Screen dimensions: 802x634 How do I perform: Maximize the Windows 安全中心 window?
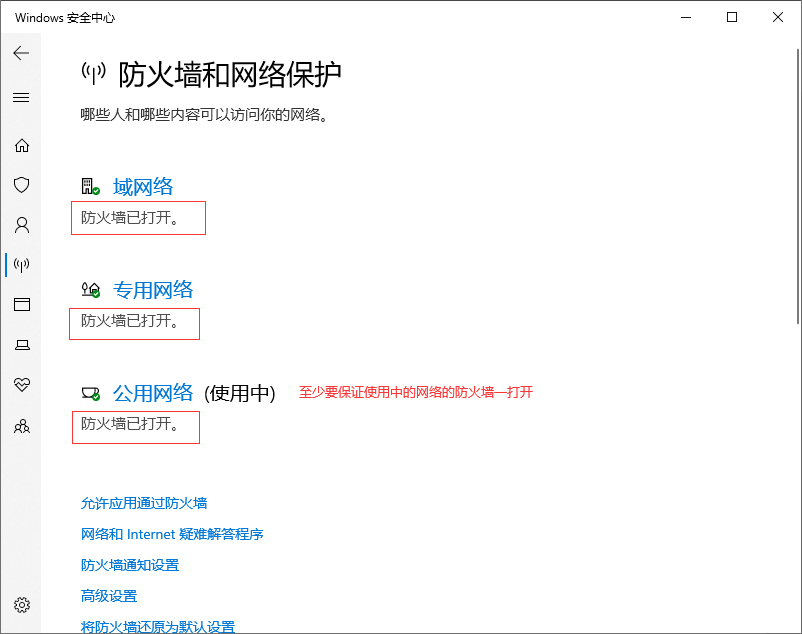coord(732,17)
